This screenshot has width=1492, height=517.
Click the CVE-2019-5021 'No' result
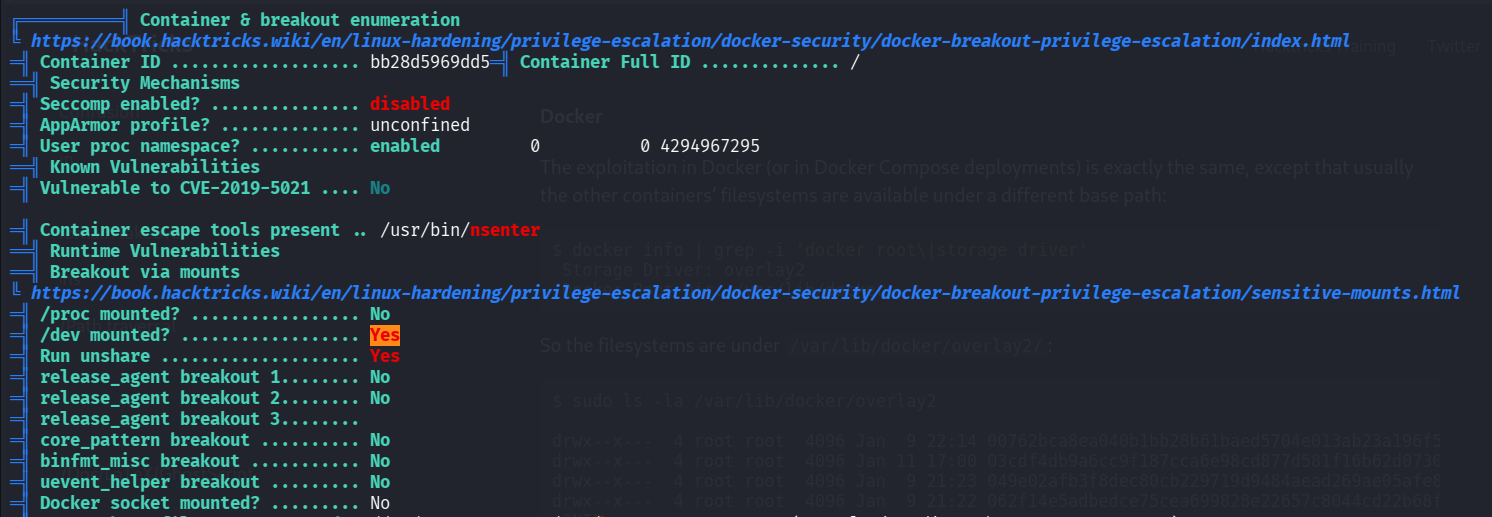tap(380, 188)
